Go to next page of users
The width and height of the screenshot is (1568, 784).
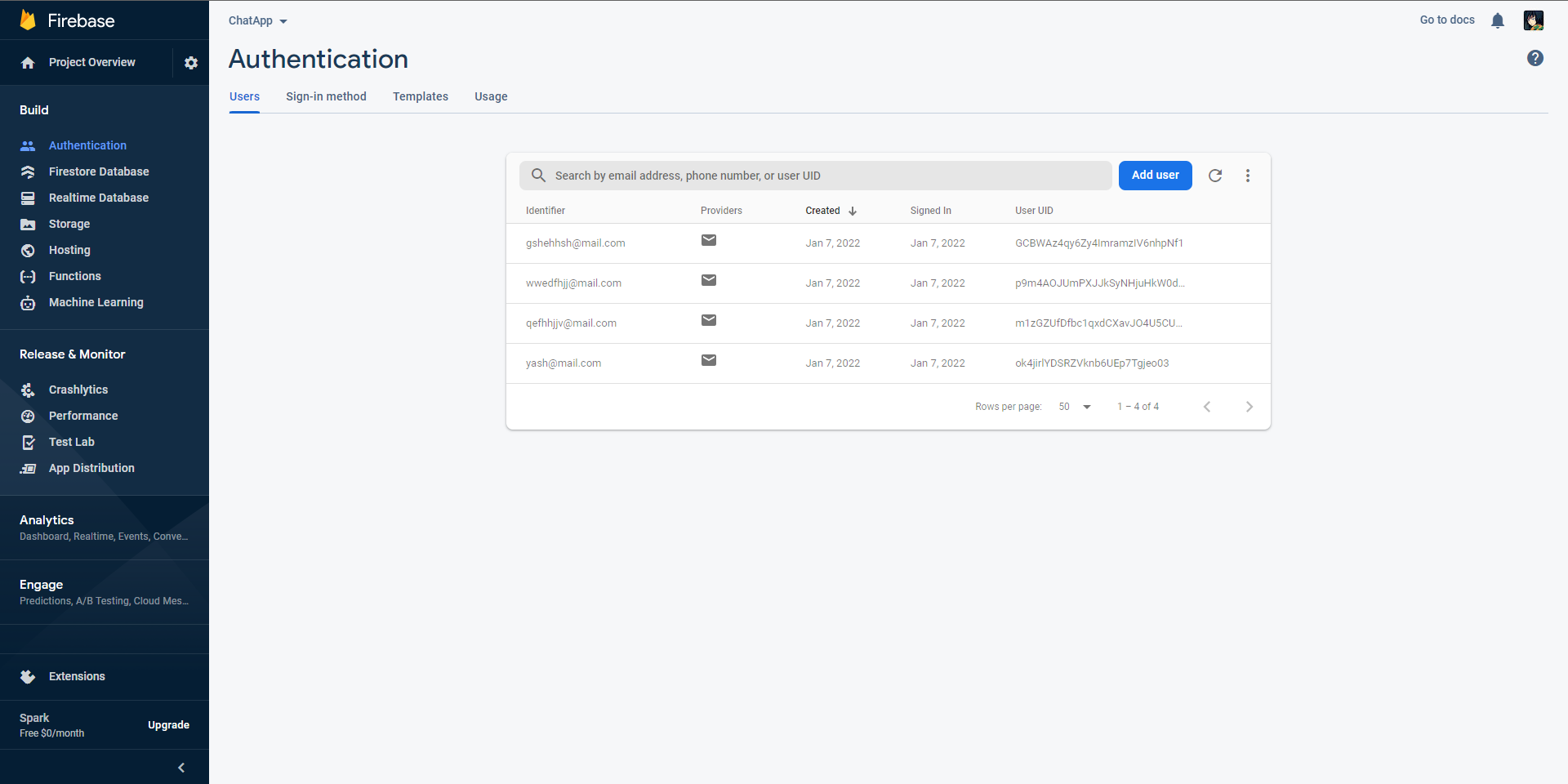[1249, 407]
